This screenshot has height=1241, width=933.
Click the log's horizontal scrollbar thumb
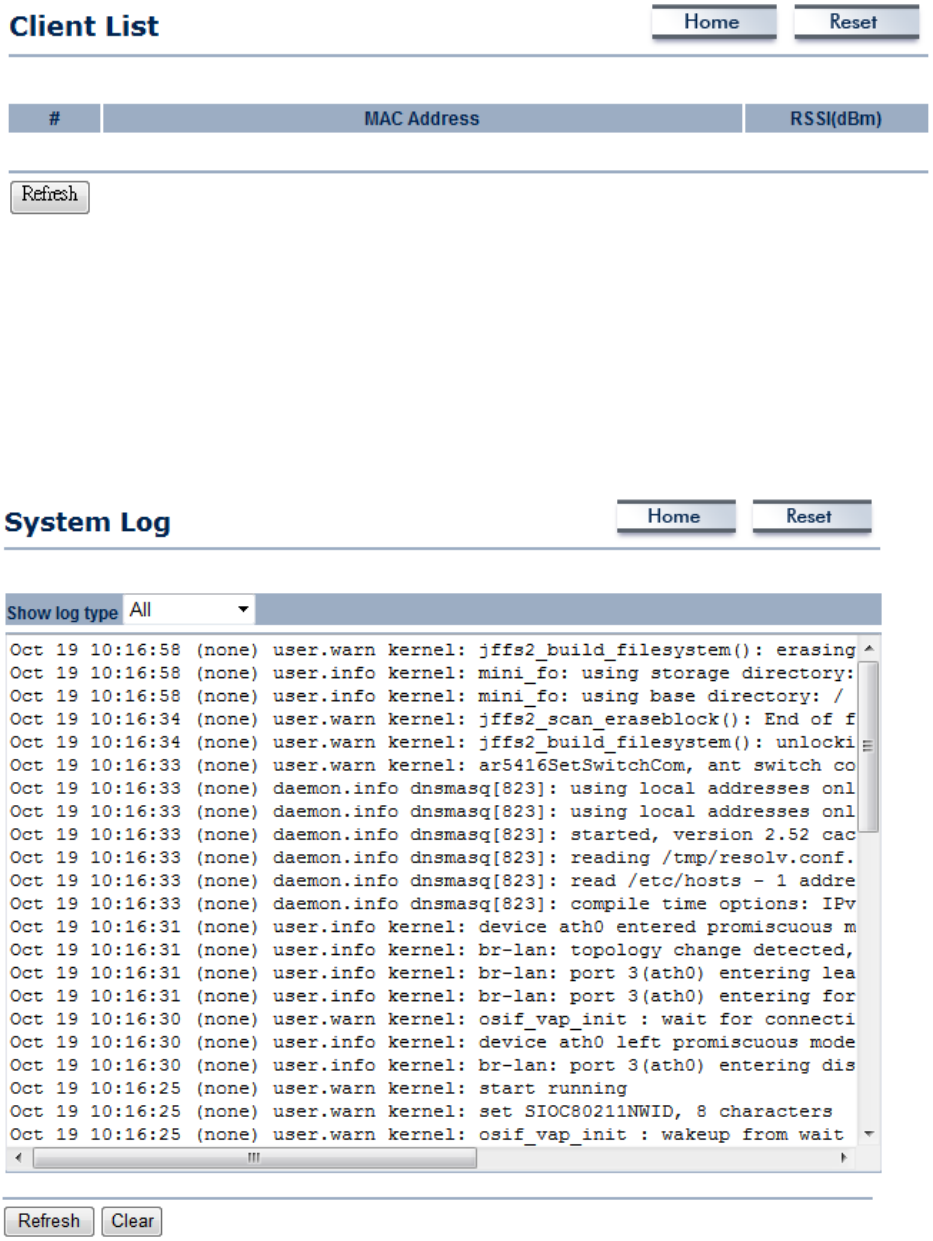pyautogui.click(x=254, y=1158)
